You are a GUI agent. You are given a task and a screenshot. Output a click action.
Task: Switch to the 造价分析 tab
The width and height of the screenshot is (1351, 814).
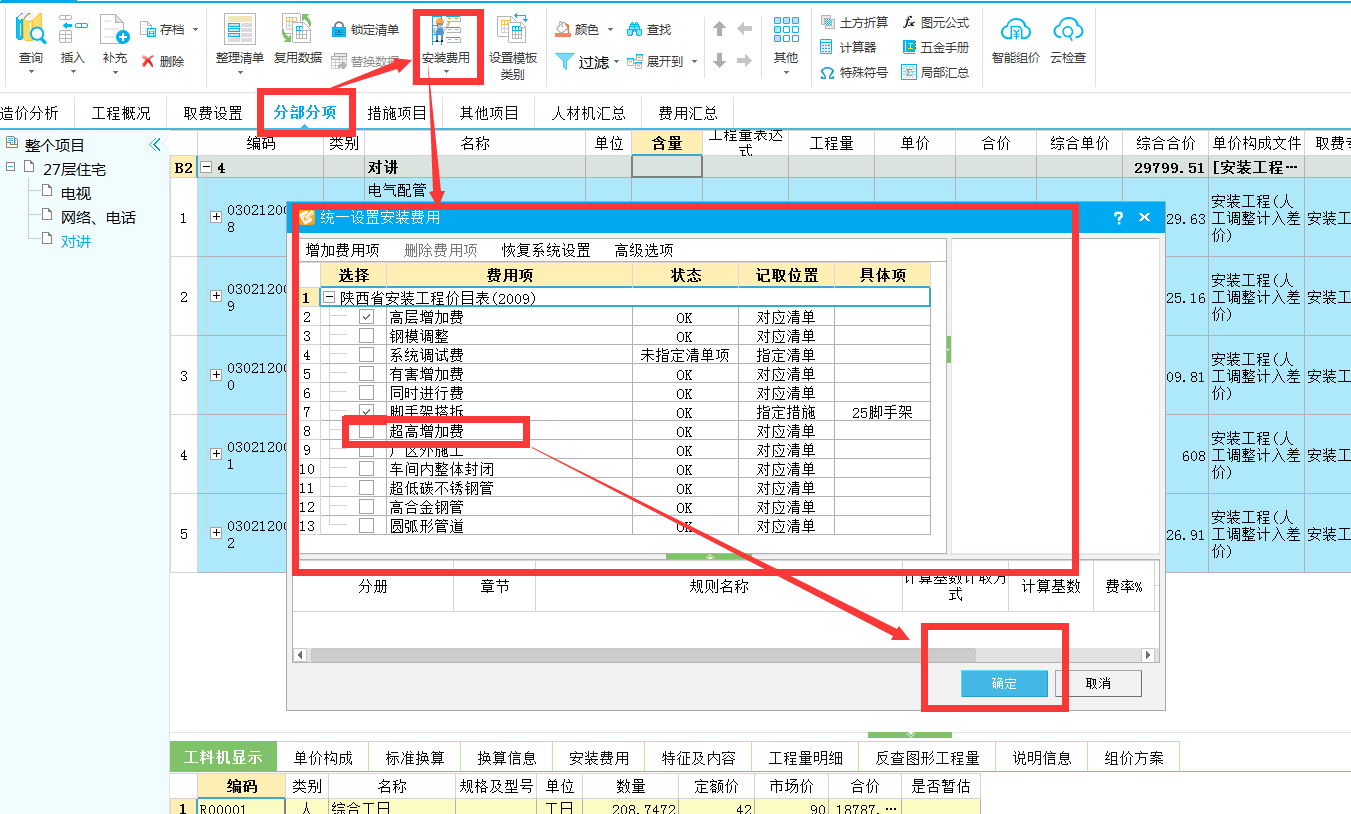click(29, 113)
